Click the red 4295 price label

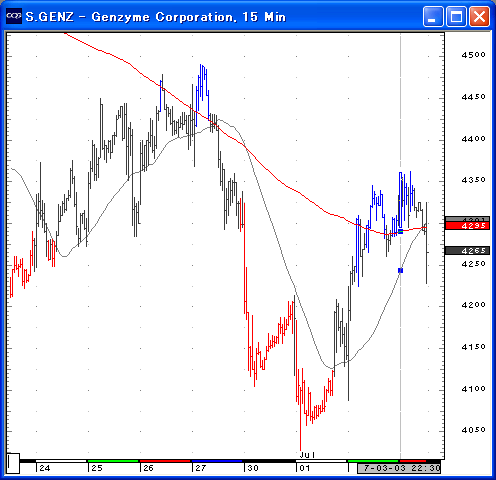pos(467,226)
